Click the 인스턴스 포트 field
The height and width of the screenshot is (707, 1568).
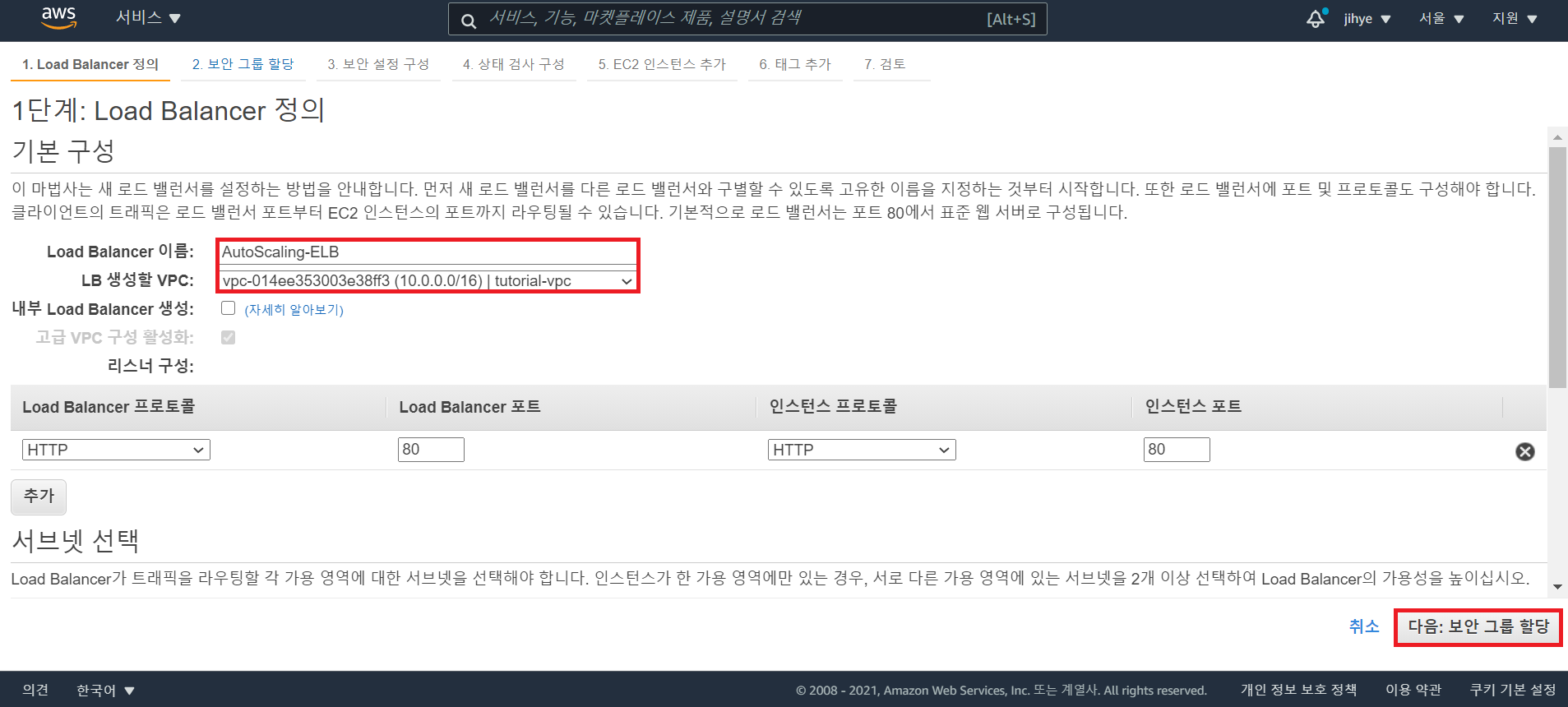(1177, 450)
